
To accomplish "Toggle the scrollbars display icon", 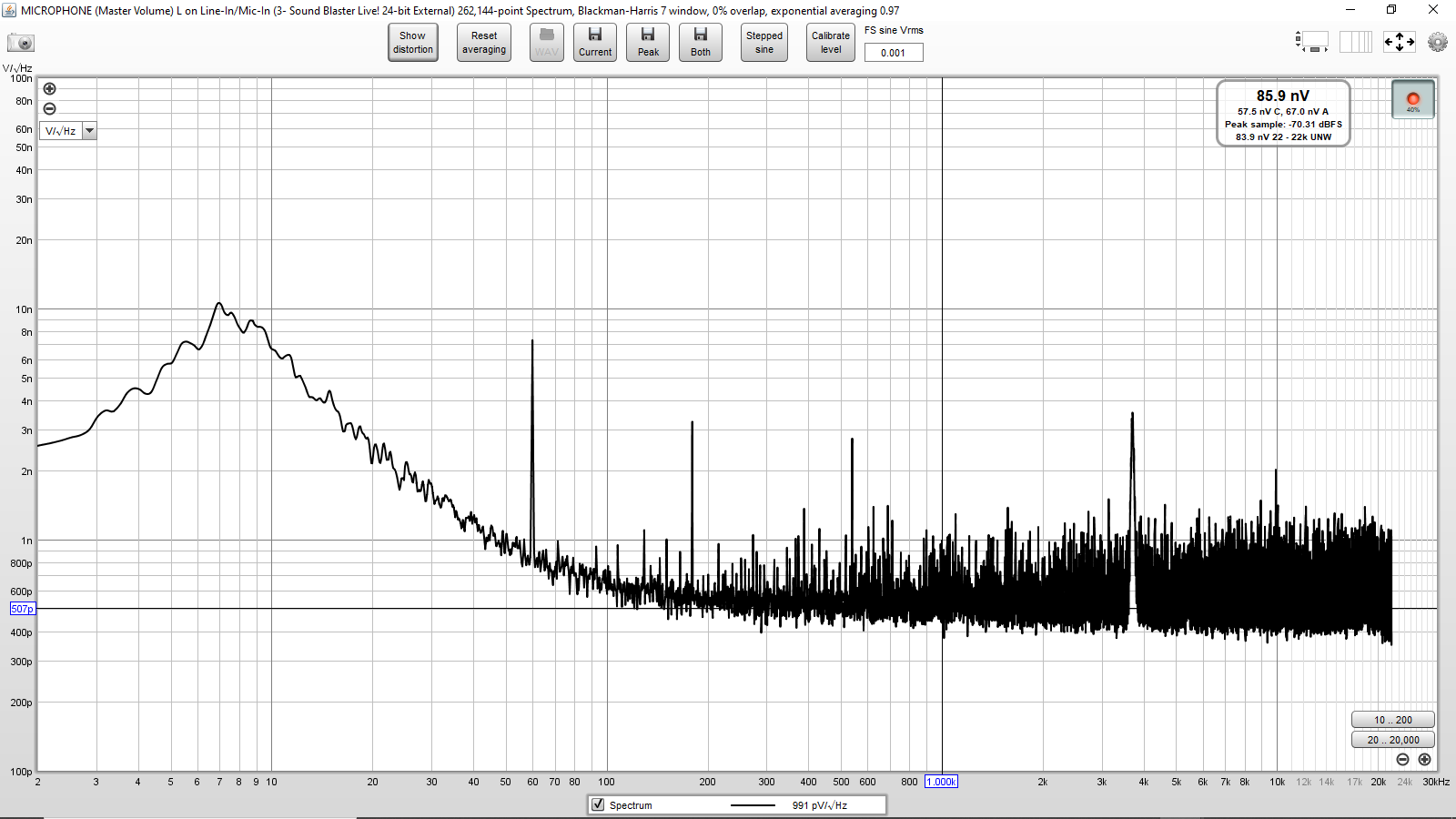I will click(1311, 42).
